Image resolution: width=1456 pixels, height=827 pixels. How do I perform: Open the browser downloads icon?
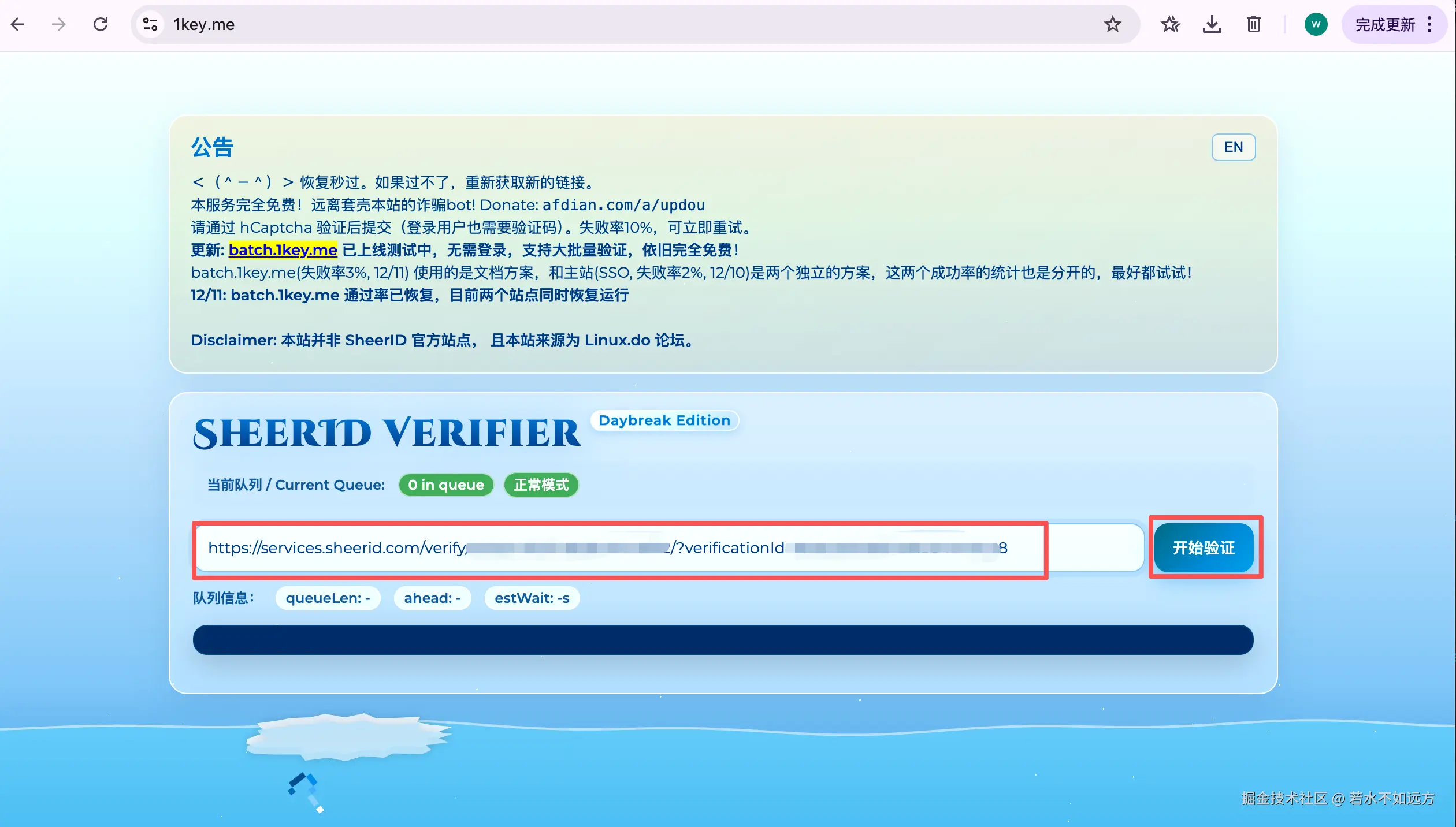tap(1212, 24)
